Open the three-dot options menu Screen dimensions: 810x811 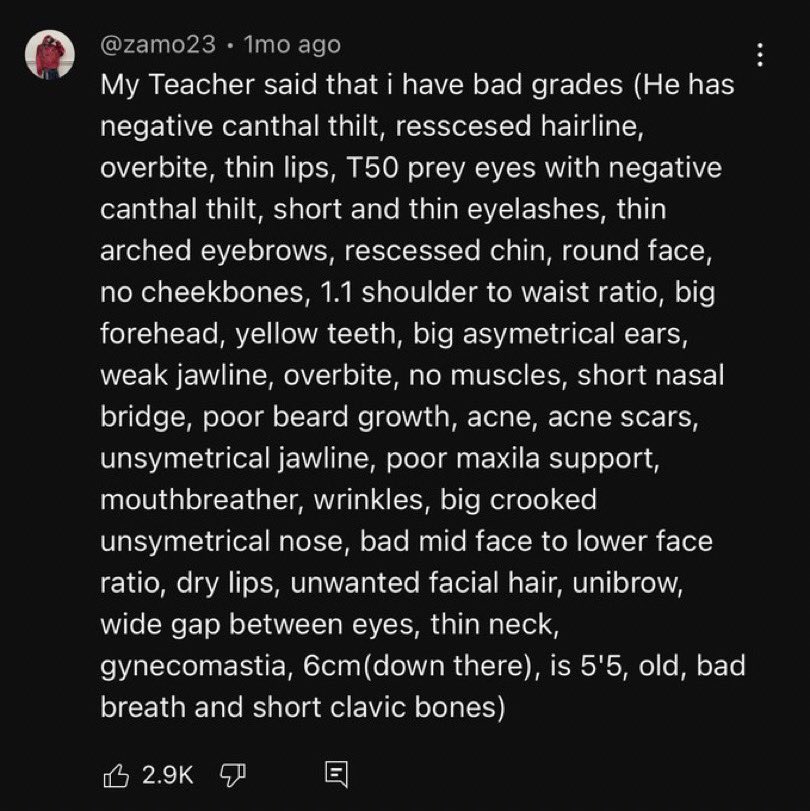pyautogui.click(x=760, y=55)
